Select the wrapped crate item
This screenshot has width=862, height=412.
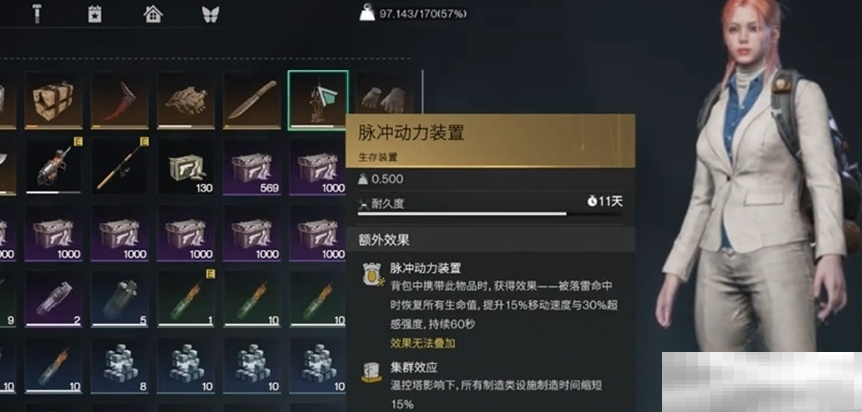point(53,100)
